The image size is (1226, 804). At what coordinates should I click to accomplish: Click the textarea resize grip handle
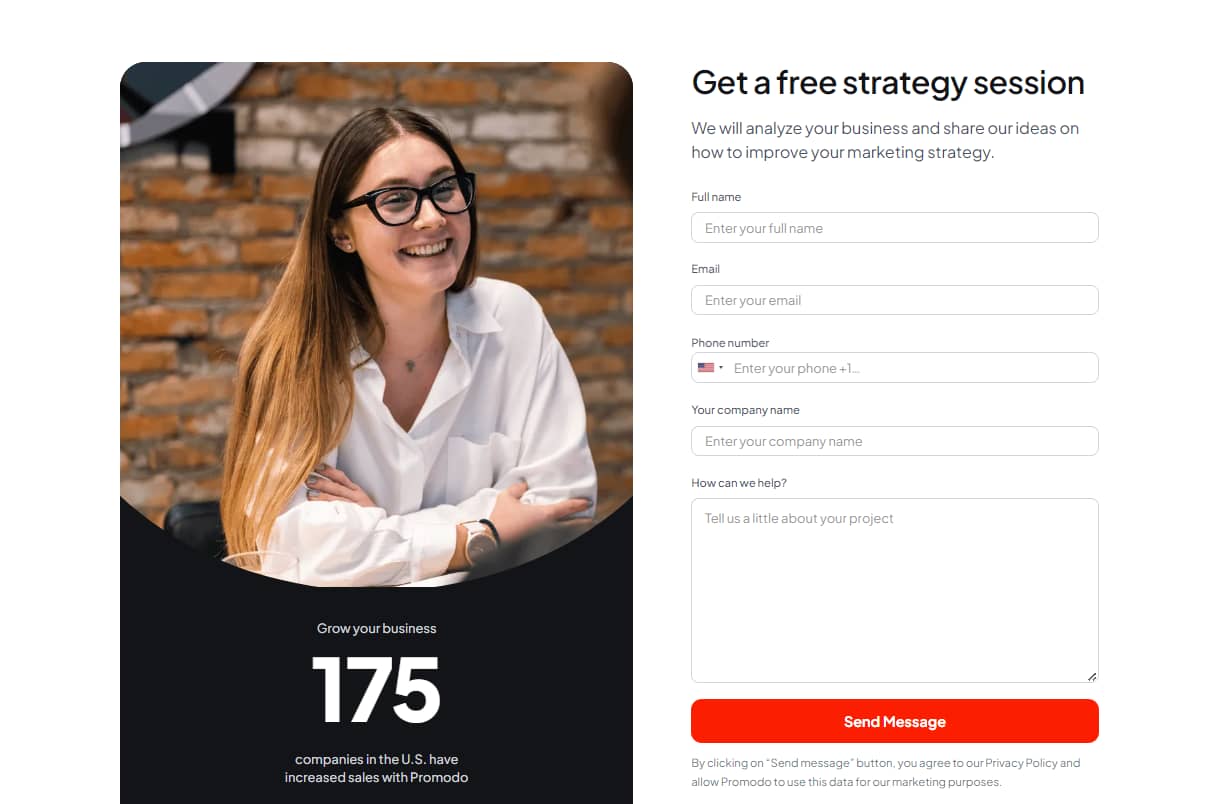coord(1091,676)
